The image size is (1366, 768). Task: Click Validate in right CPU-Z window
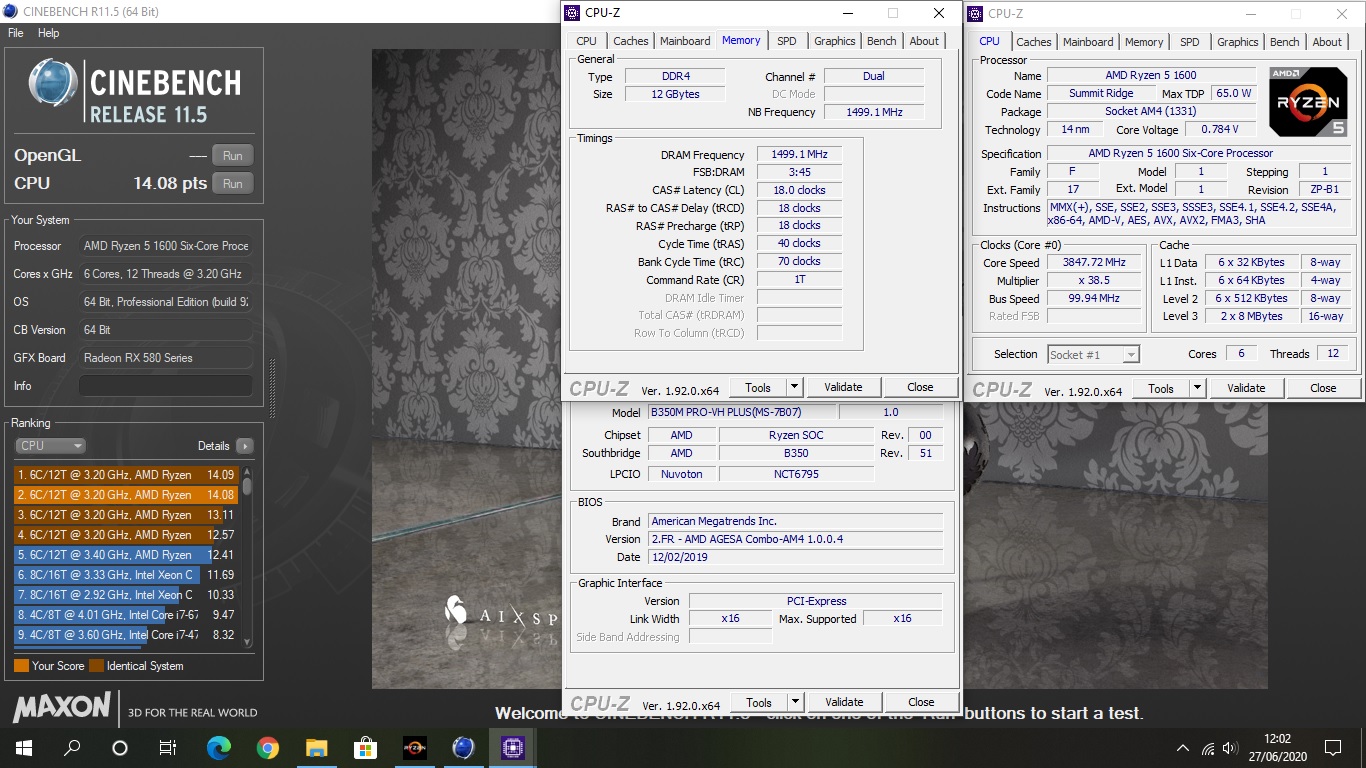coord(1246,388)
